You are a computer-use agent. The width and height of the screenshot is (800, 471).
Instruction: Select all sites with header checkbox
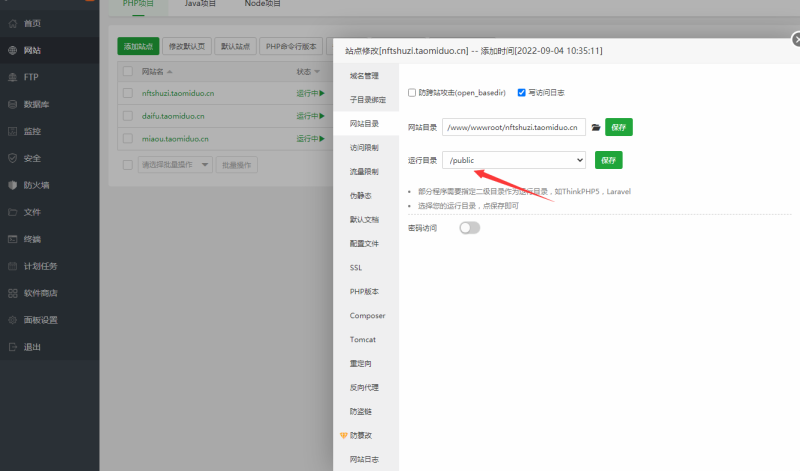coord(128,71)
